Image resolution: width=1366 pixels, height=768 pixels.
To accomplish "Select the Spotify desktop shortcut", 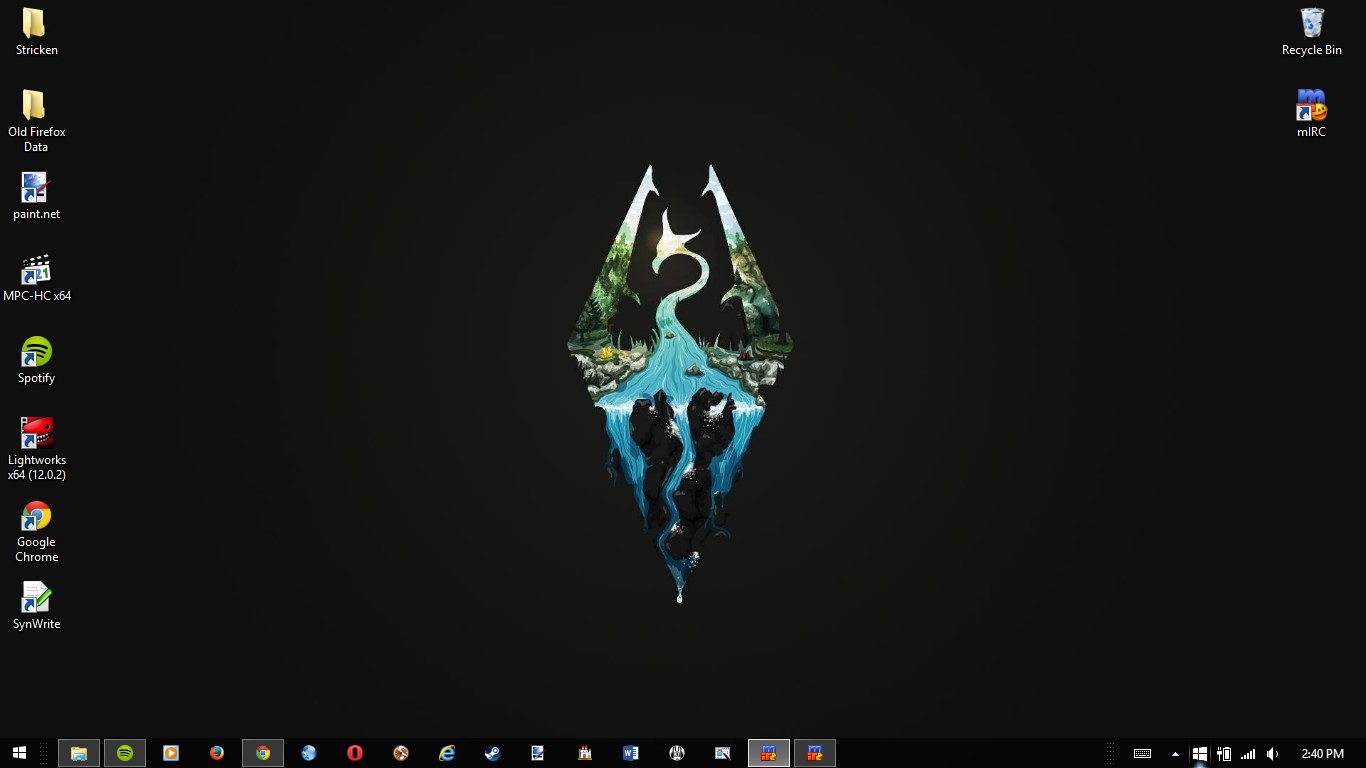I will click(x=36, y=360).
